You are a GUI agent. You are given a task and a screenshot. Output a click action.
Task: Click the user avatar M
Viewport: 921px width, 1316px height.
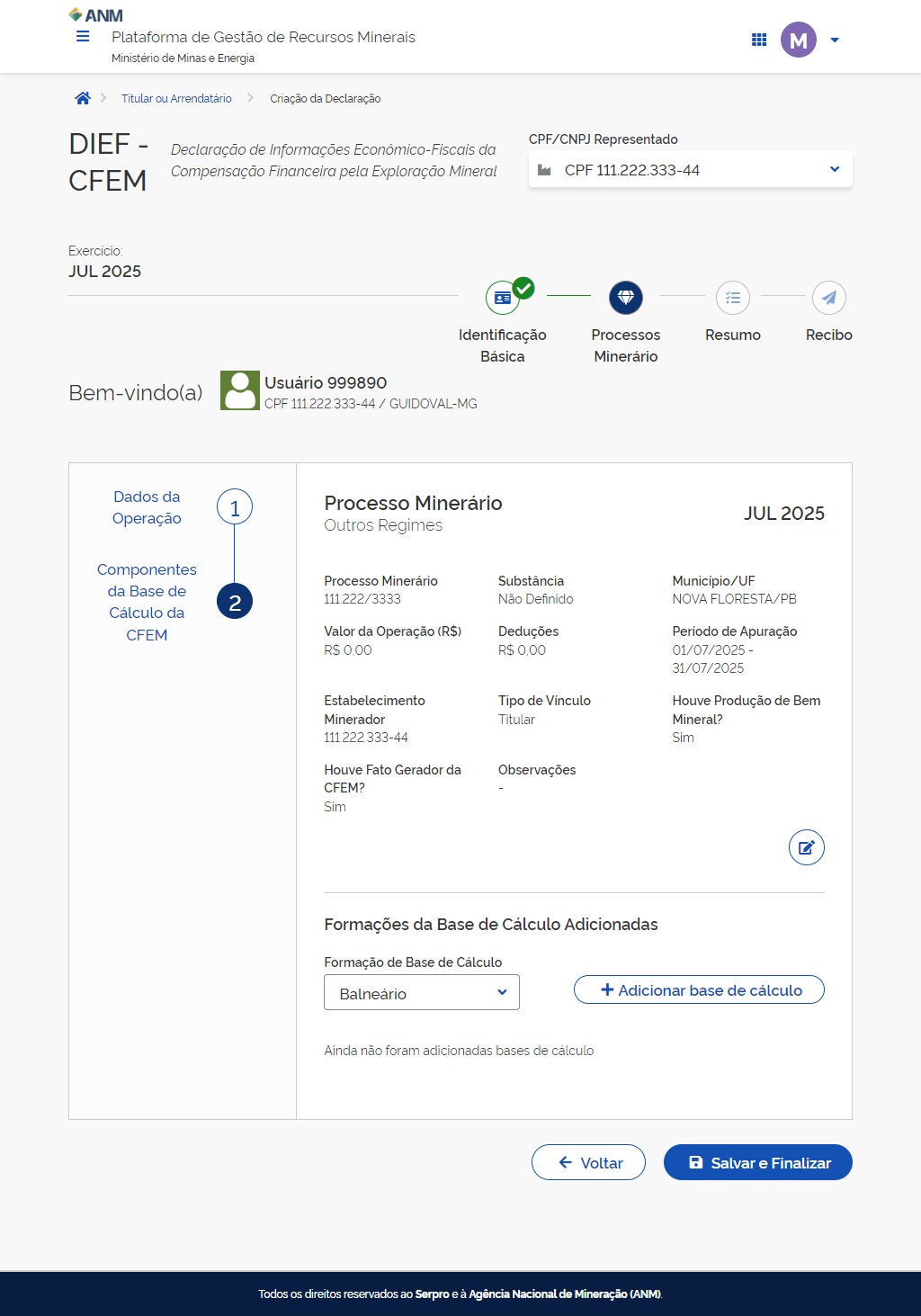pos(798,40)
